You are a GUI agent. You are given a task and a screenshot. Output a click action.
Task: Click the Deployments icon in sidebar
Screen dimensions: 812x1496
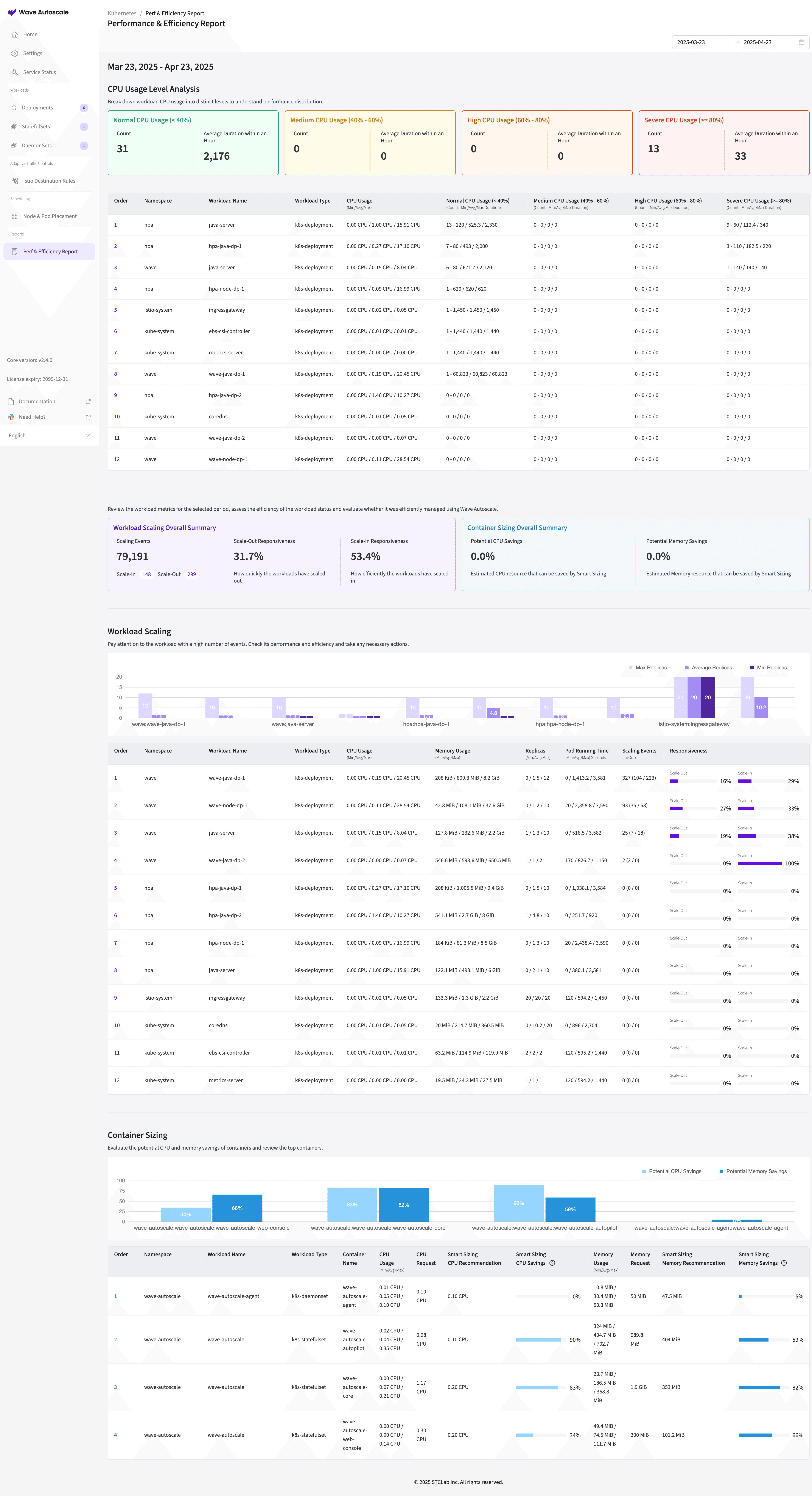pyautogui.click(x=14, y=108)
